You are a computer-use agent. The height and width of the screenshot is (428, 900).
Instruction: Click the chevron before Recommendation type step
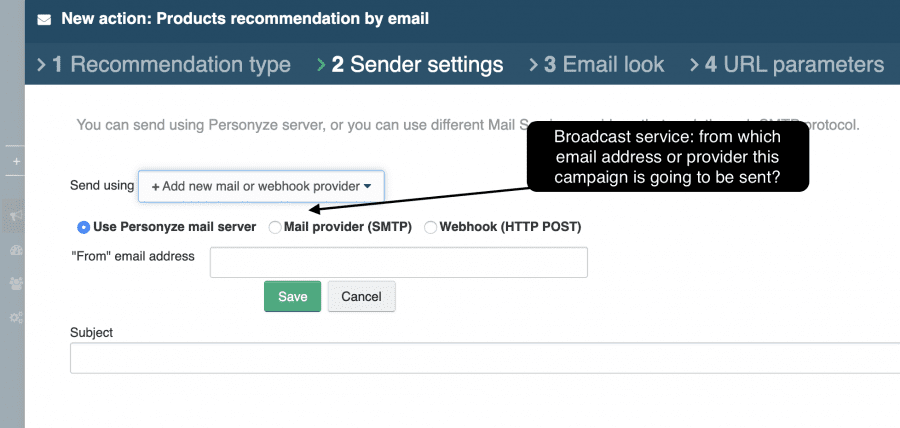(x=41, y=65)
